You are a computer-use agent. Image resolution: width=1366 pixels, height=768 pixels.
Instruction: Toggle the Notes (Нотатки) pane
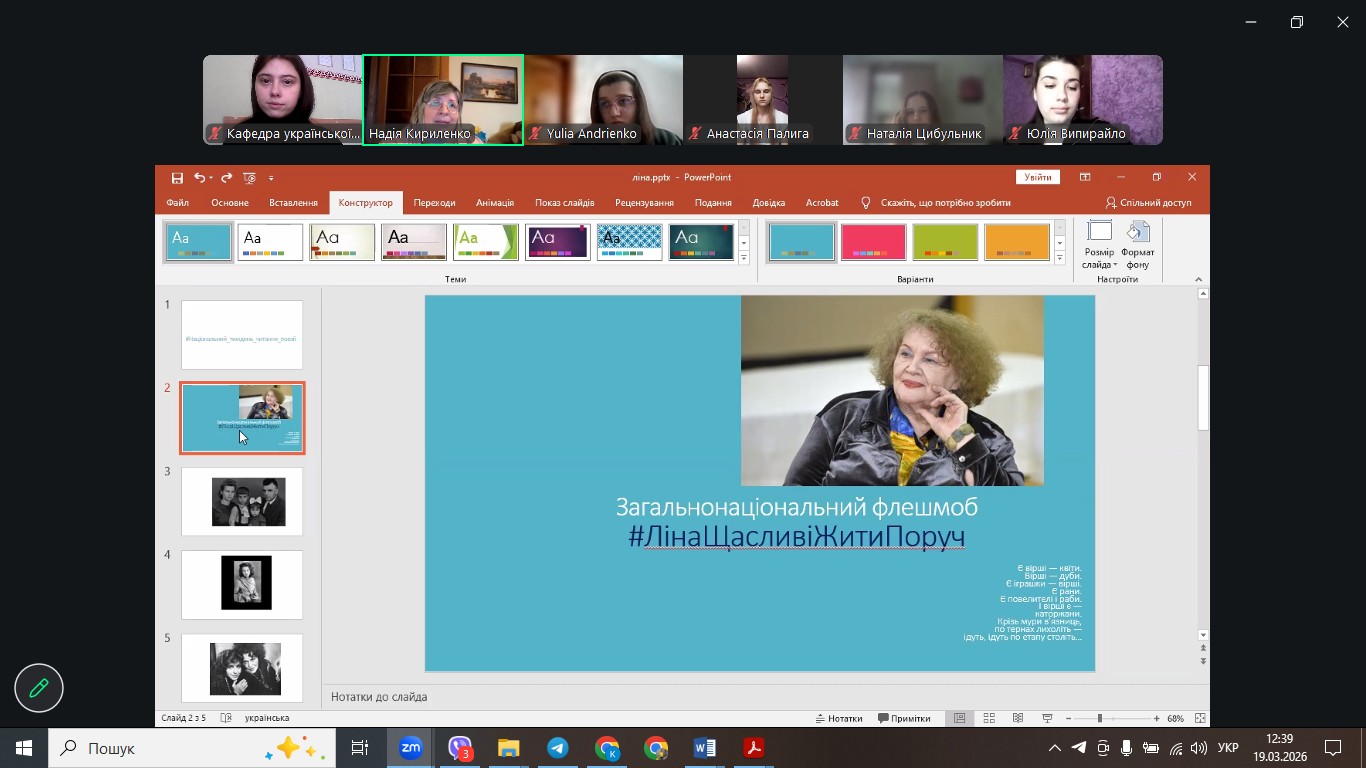pyautogui.click(x=839, y=718)
